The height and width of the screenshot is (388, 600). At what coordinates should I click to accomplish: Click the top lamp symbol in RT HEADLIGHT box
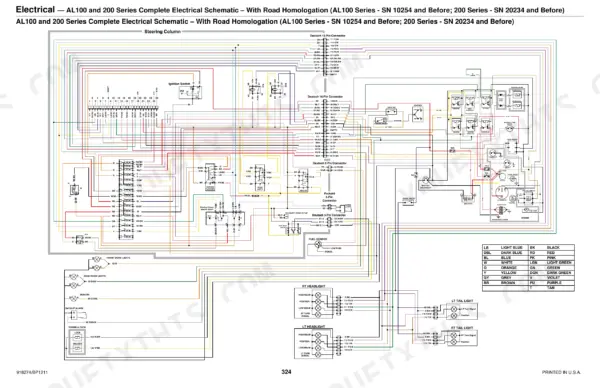click(317, 295)
